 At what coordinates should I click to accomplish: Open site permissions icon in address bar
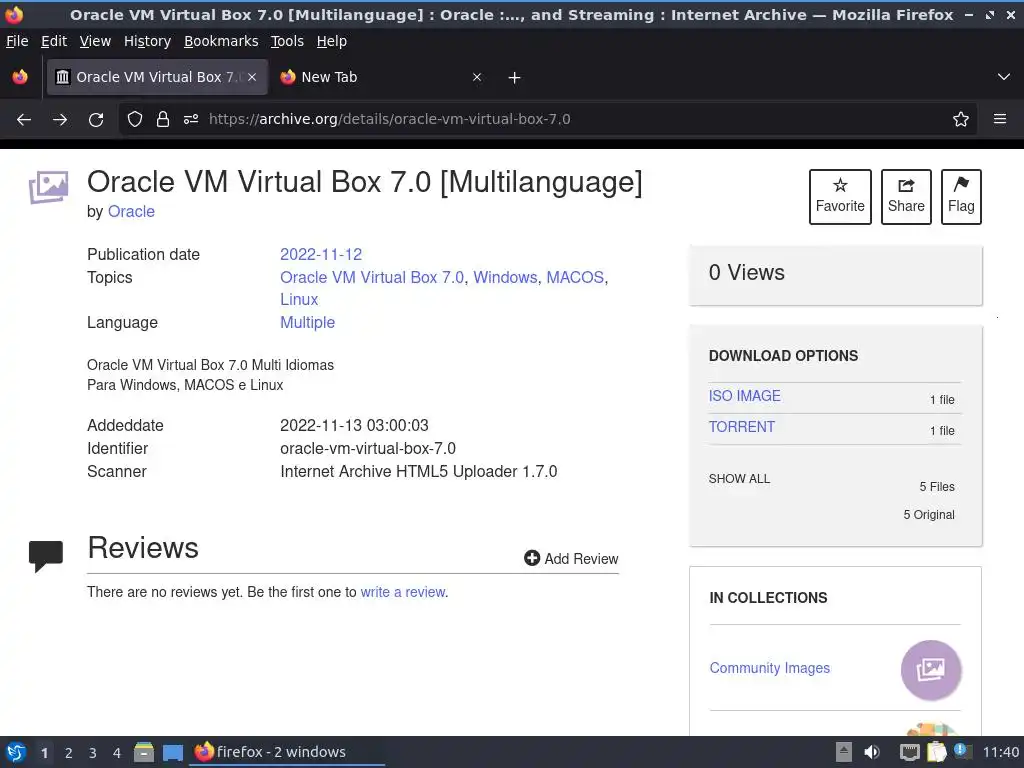coord(191,120)
